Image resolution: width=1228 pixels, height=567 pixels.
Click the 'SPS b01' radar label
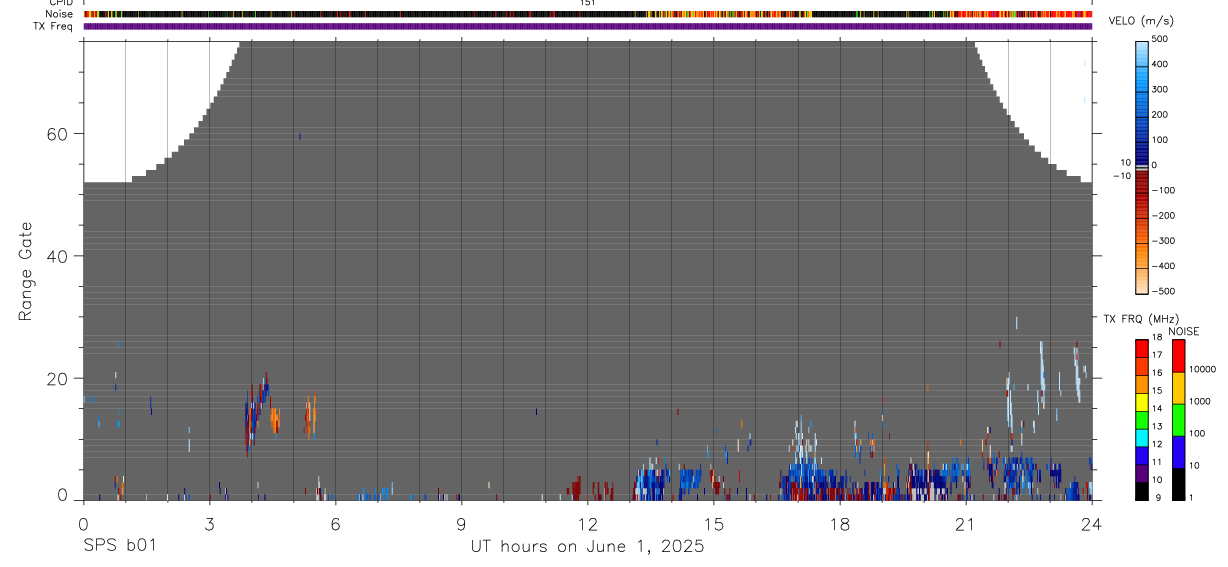point(119,546)
